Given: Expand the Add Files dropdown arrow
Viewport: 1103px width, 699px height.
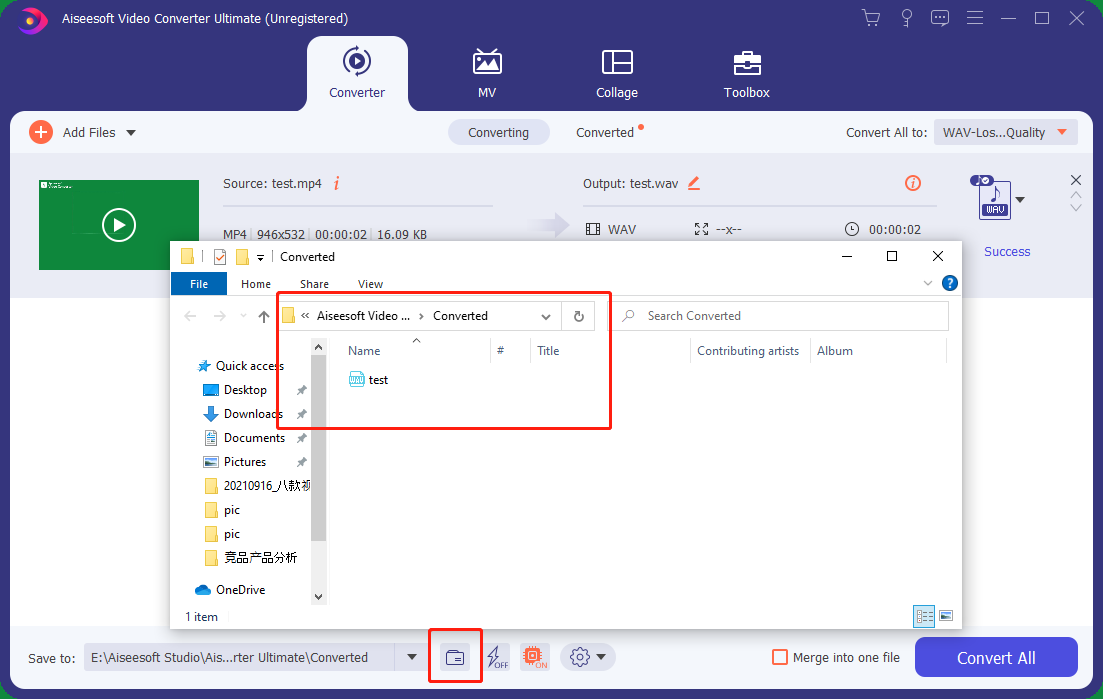Looking at the screenshot, I should point(131,133).
